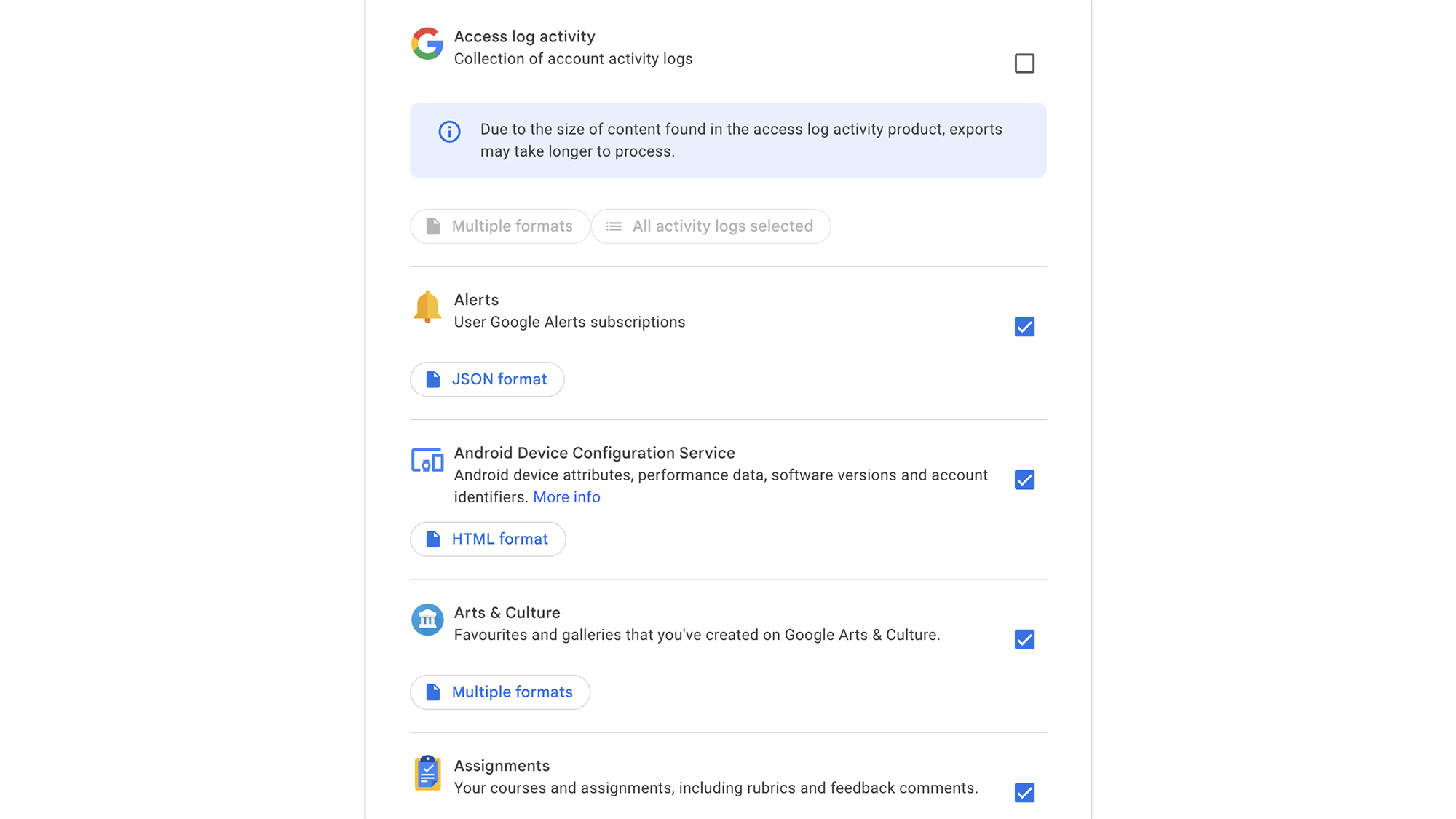Open Multiple formats options for Arts & Culture
Image resolution: width=1456 pixels, height=819 pixels.
[x=500, y=692]
